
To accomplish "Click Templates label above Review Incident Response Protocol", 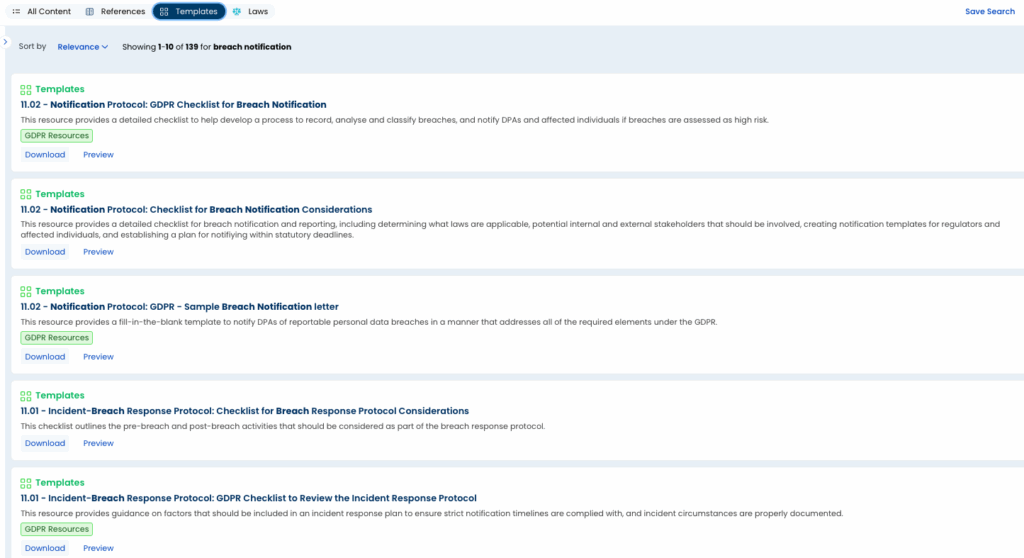I will coord(59,483).
